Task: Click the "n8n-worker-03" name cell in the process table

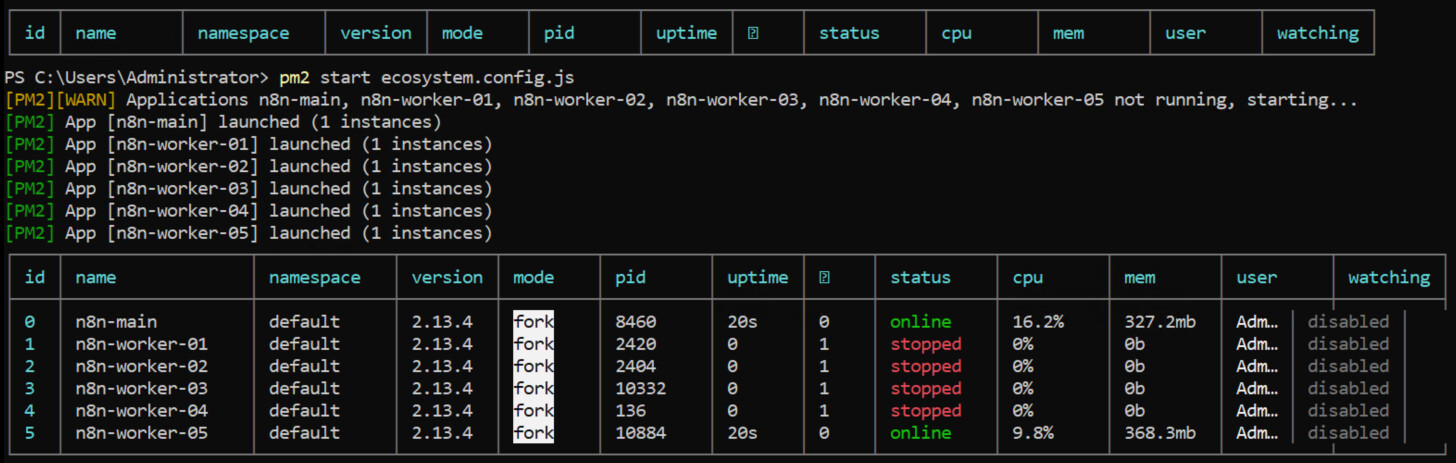Action: point(141,389)
